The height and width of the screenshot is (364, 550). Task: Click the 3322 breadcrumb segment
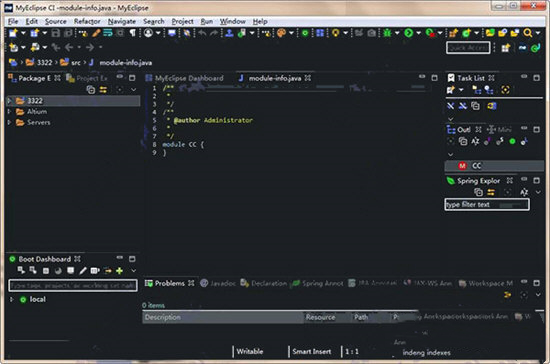point(39,62)
